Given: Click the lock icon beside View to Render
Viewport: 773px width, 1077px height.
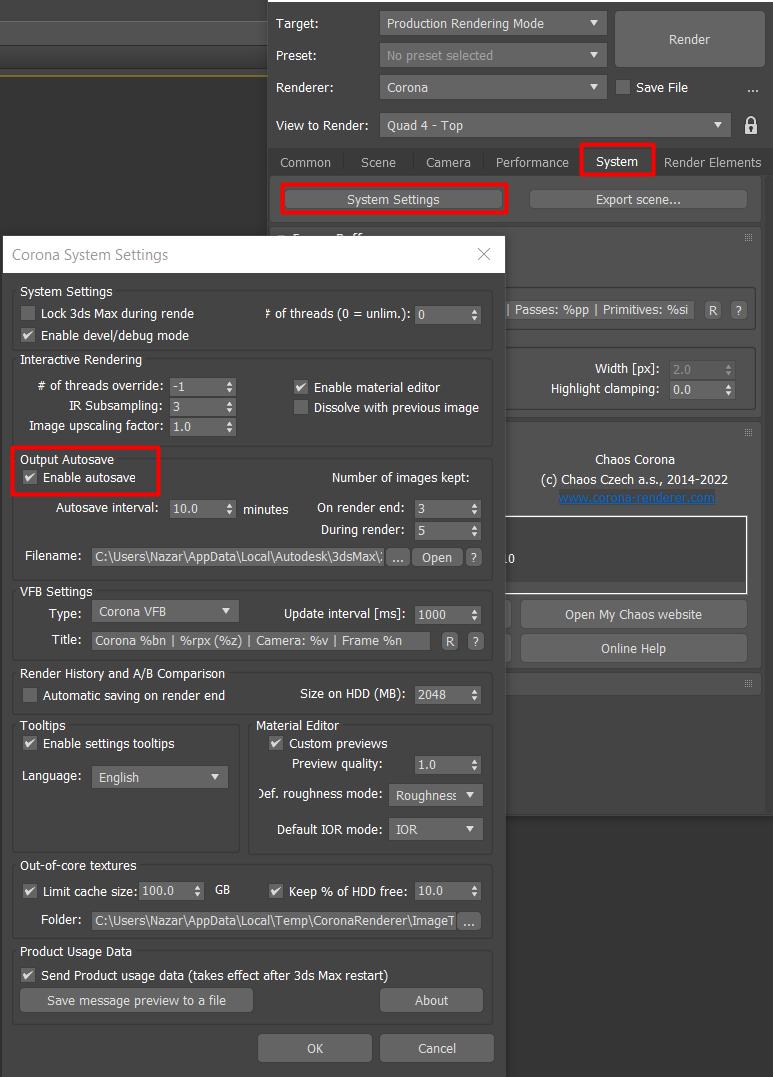Looking at the screenshot, I should [750, 126].
